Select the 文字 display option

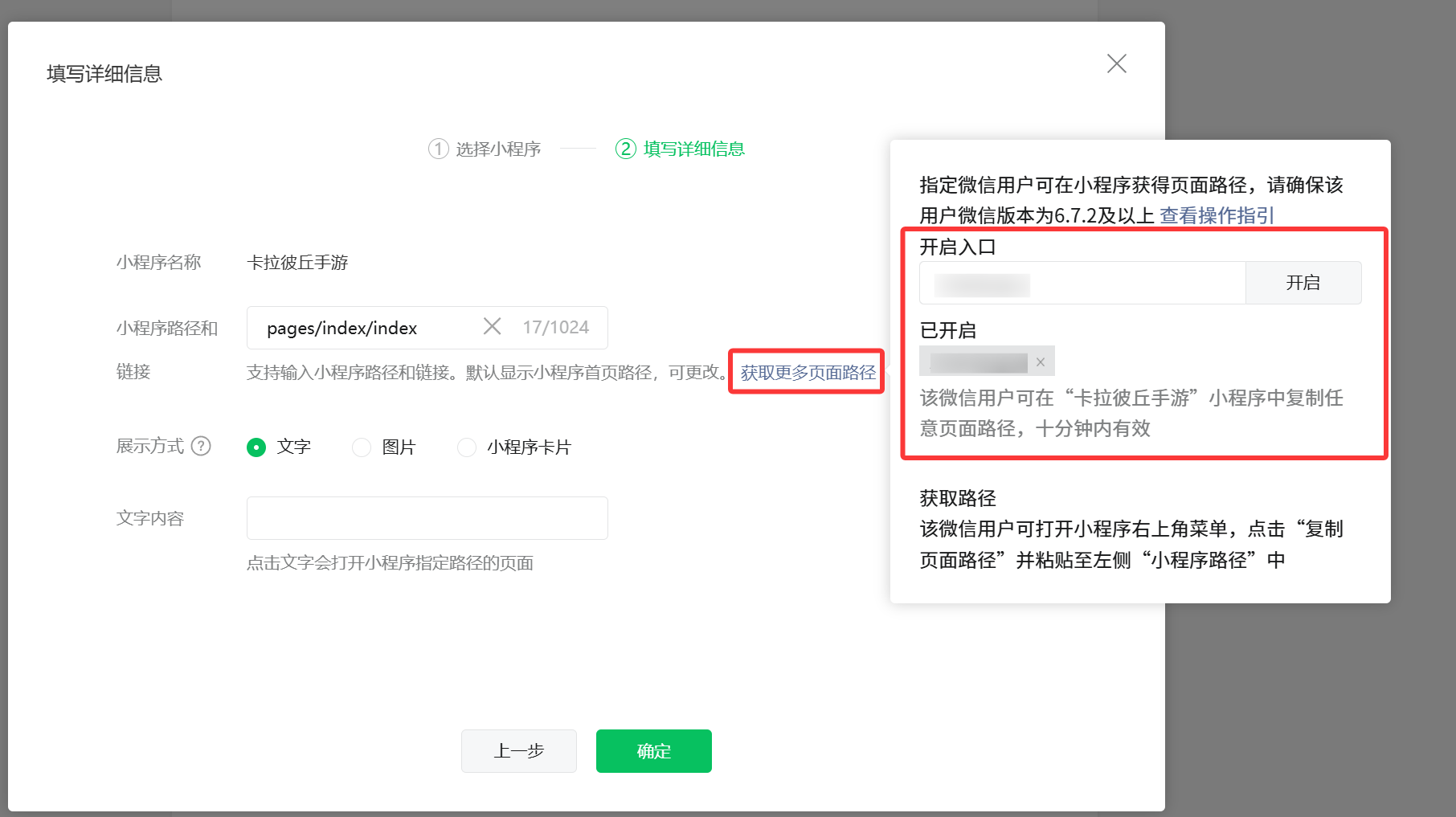click(x=256, y=447)
